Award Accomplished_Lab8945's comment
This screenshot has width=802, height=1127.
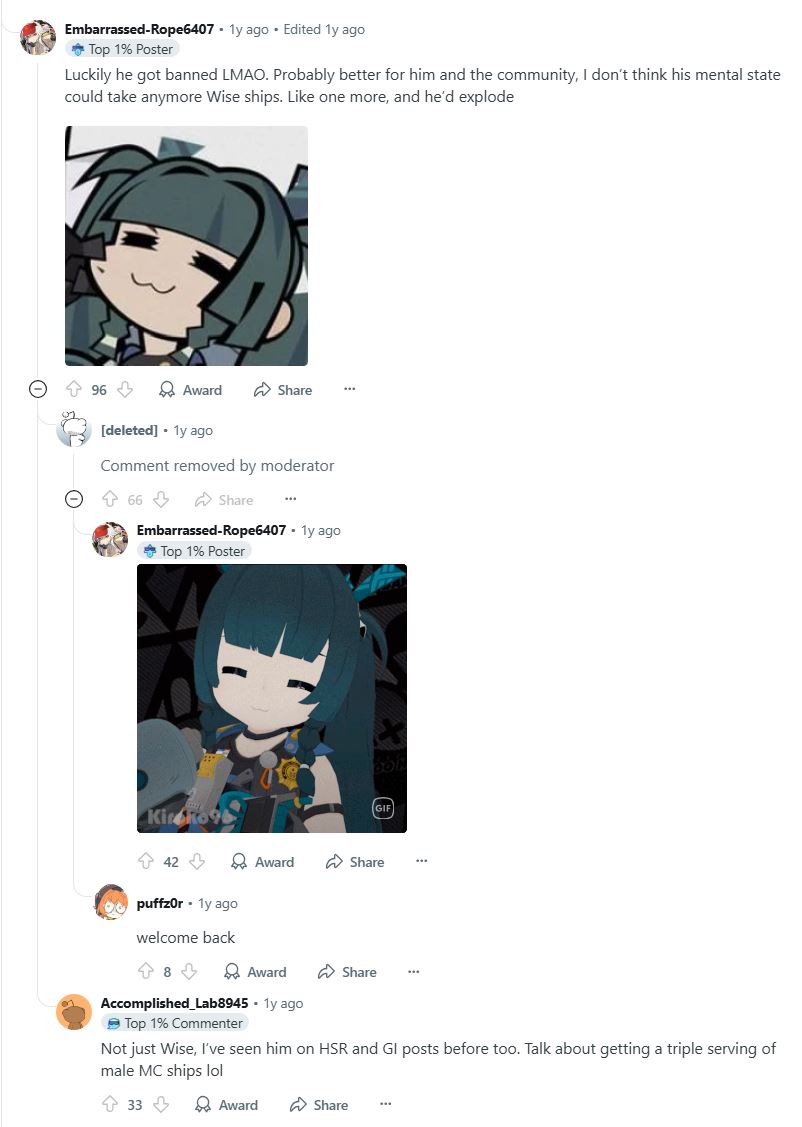click(x=226, y=1105)
